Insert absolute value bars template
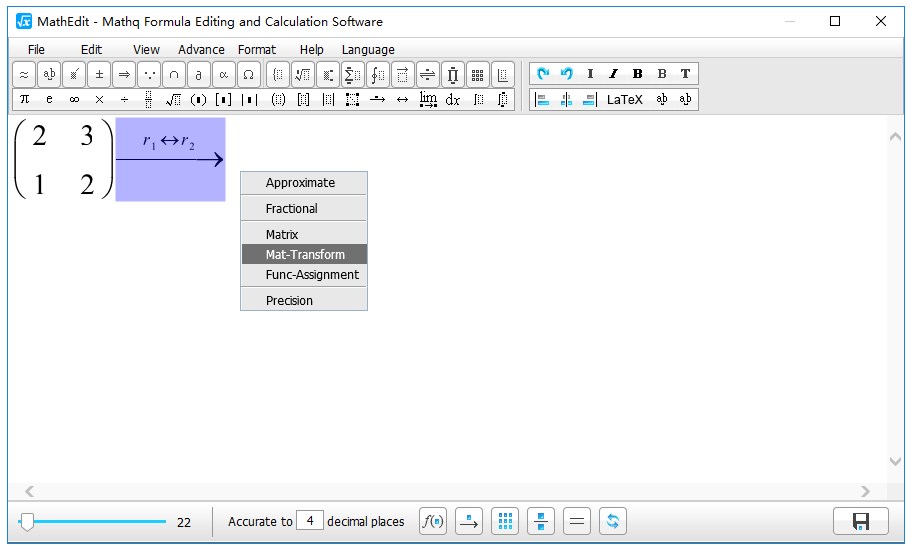The image size is (912, 551). (249, 99)
